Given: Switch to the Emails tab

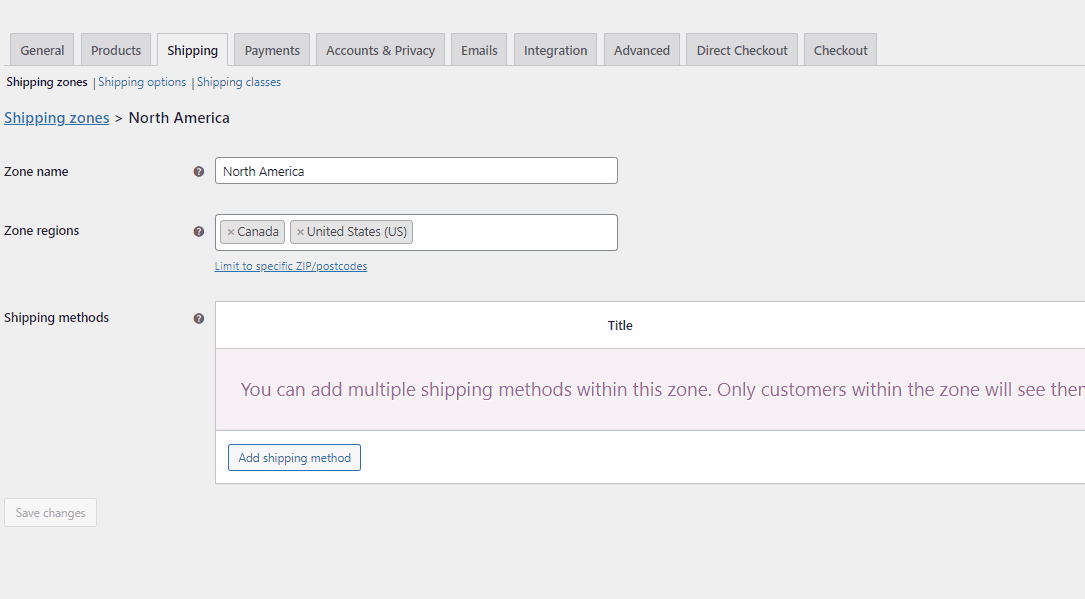Looking at the screenshot, I should 479,50.
